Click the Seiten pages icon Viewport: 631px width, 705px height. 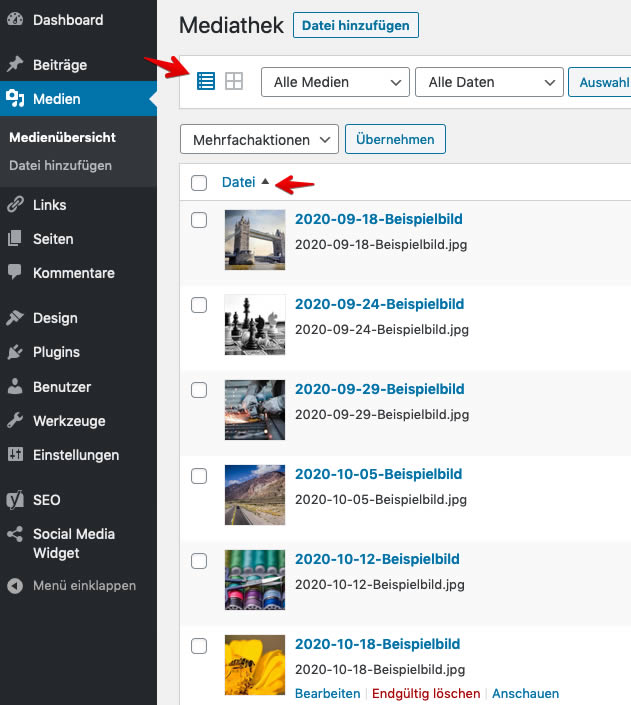(15, 239)
